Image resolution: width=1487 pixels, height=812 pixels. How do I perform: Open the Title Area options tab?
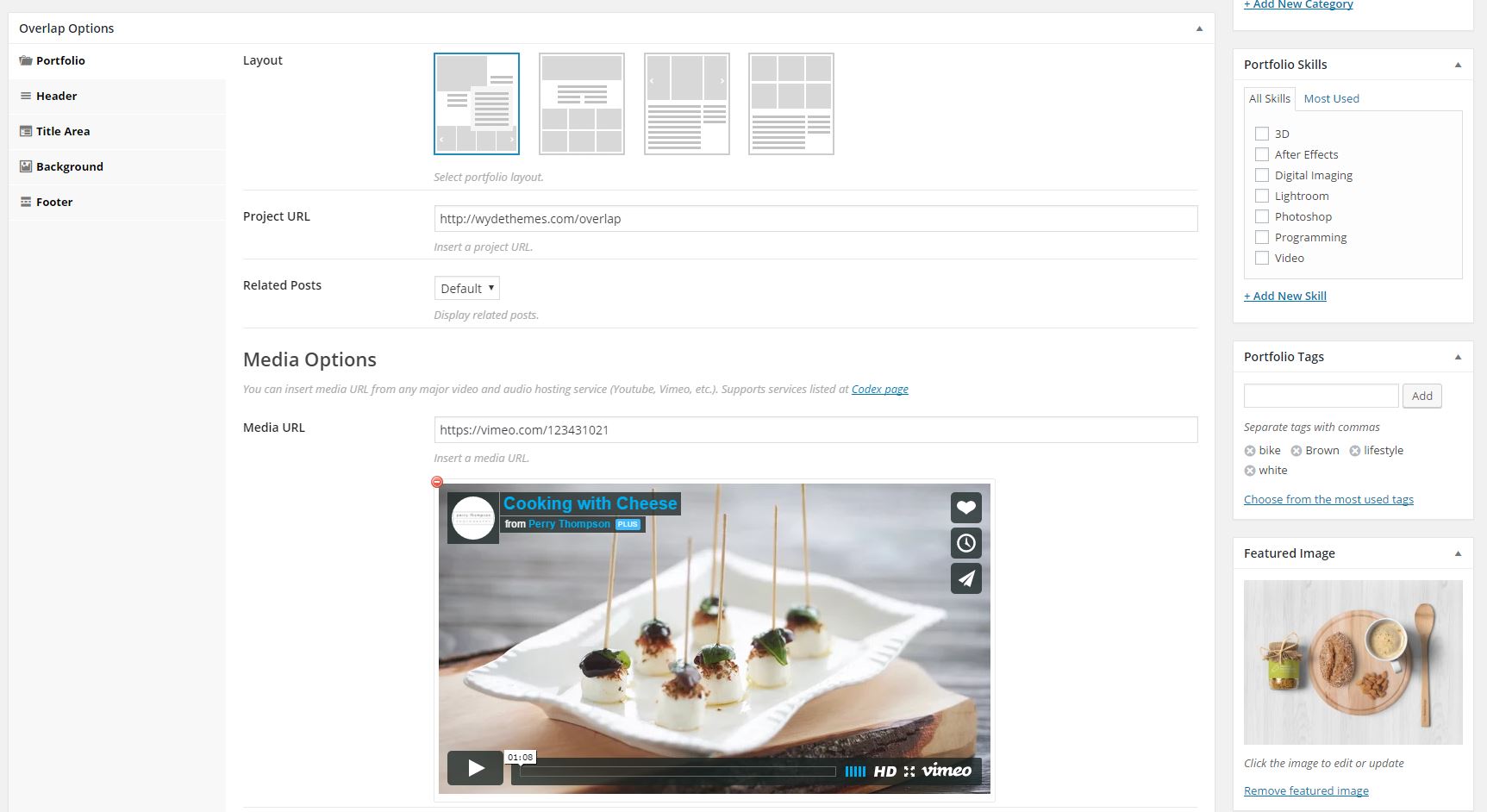[x=63, y=131]
